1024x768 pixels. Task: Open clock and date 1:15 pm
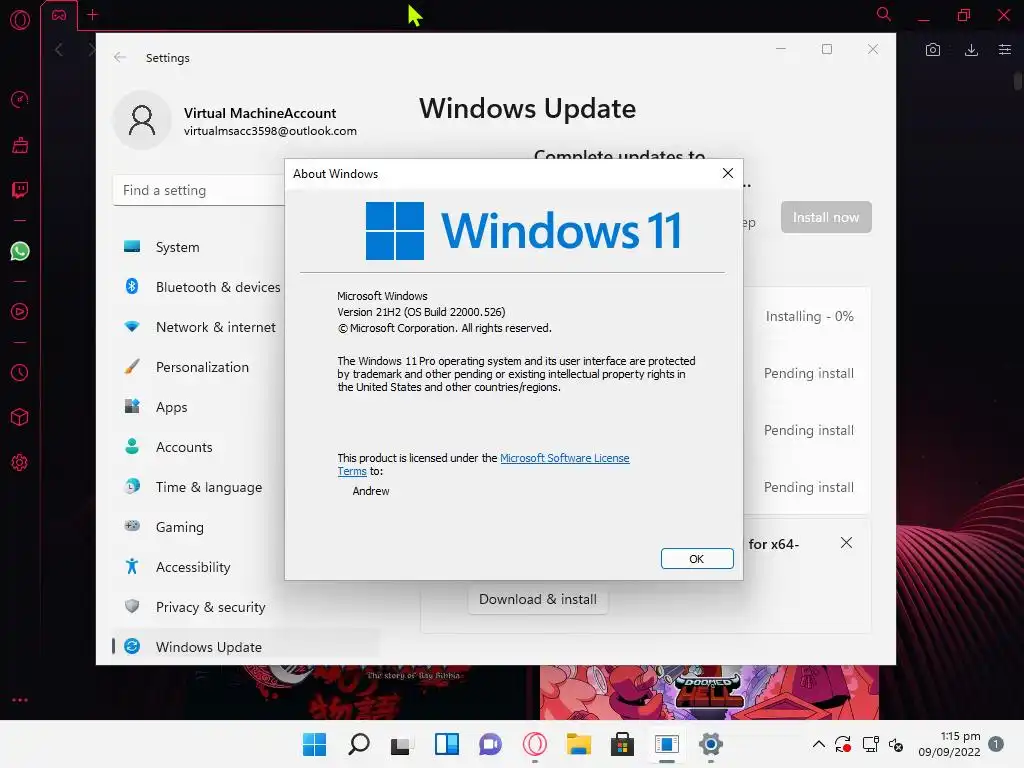pos(949,744)
